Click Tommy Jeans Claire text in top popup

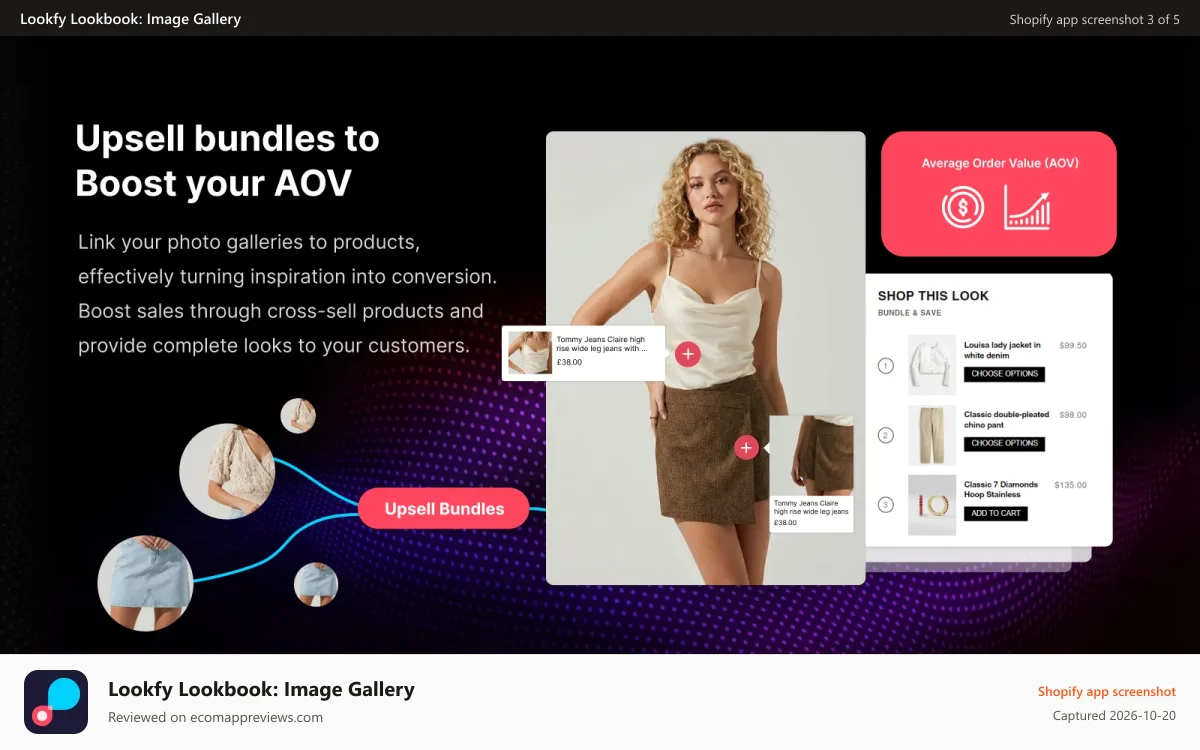(x=601, y=344)
